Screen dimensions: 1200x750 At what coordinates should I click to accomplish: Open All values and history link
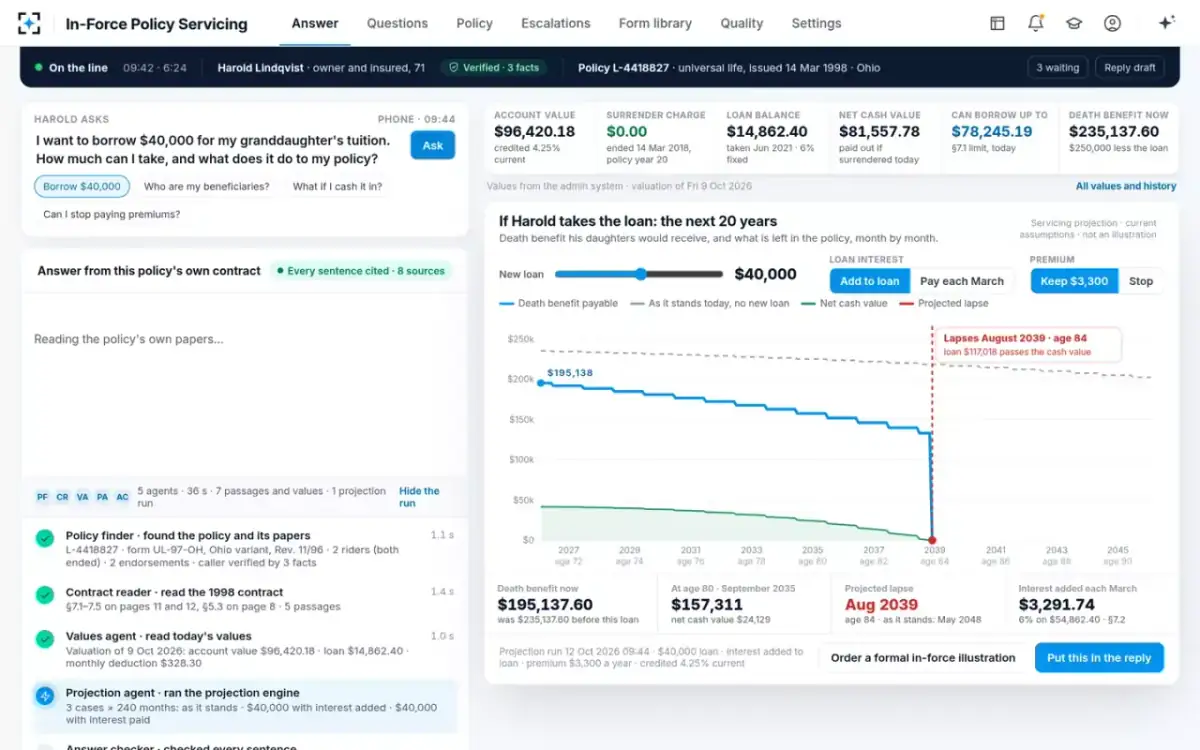[1126, 186]
